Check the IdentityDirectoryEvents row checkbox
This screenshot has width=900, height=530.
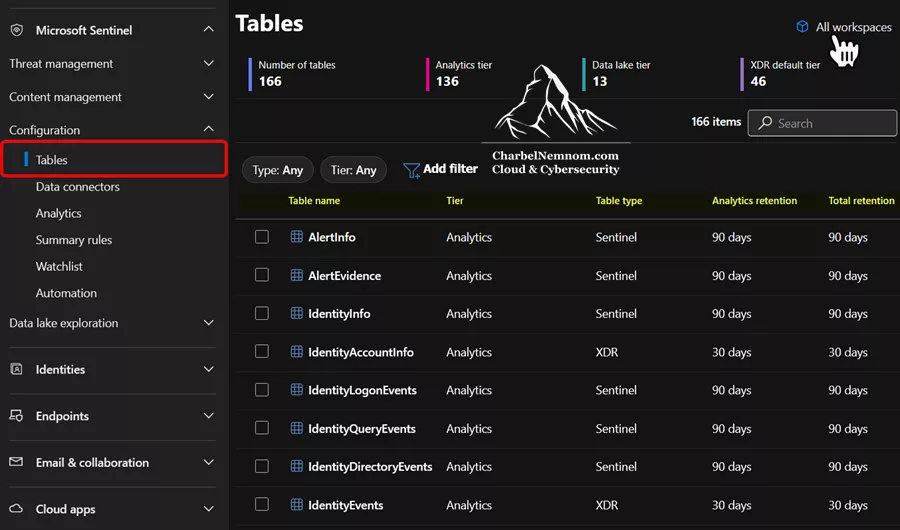(x=262, y=466)
